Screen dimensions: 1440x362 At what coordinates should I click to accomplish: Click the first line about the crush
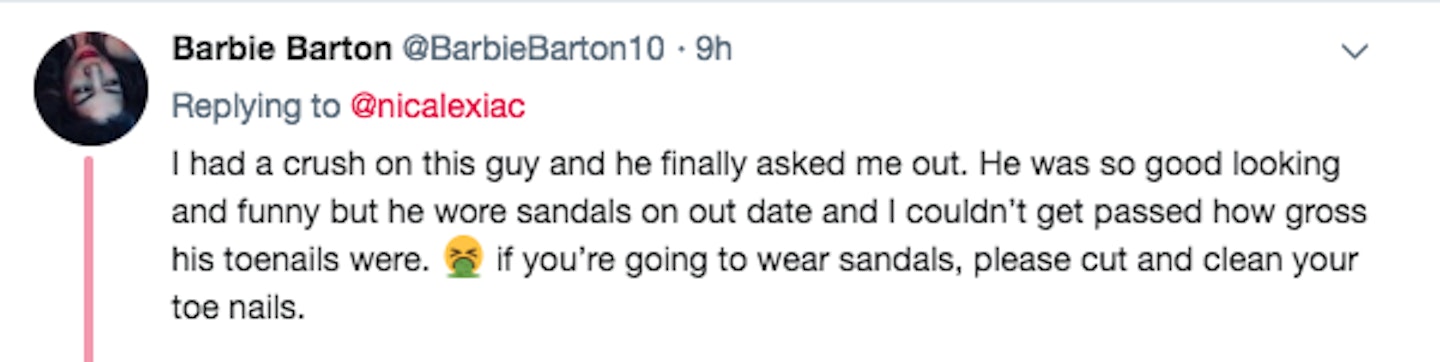pos(755,165)
